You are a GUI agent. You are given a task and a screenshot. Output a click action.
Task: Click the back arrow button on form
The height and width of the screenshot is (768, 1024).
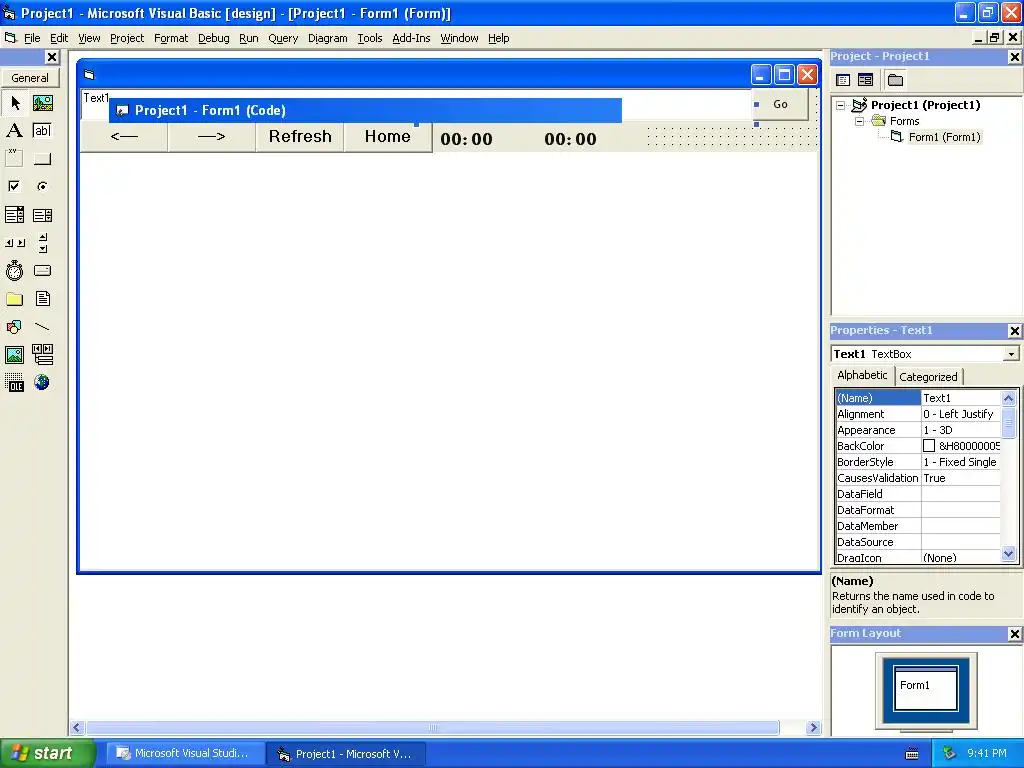pyautogui.click(x=124, y=136)
